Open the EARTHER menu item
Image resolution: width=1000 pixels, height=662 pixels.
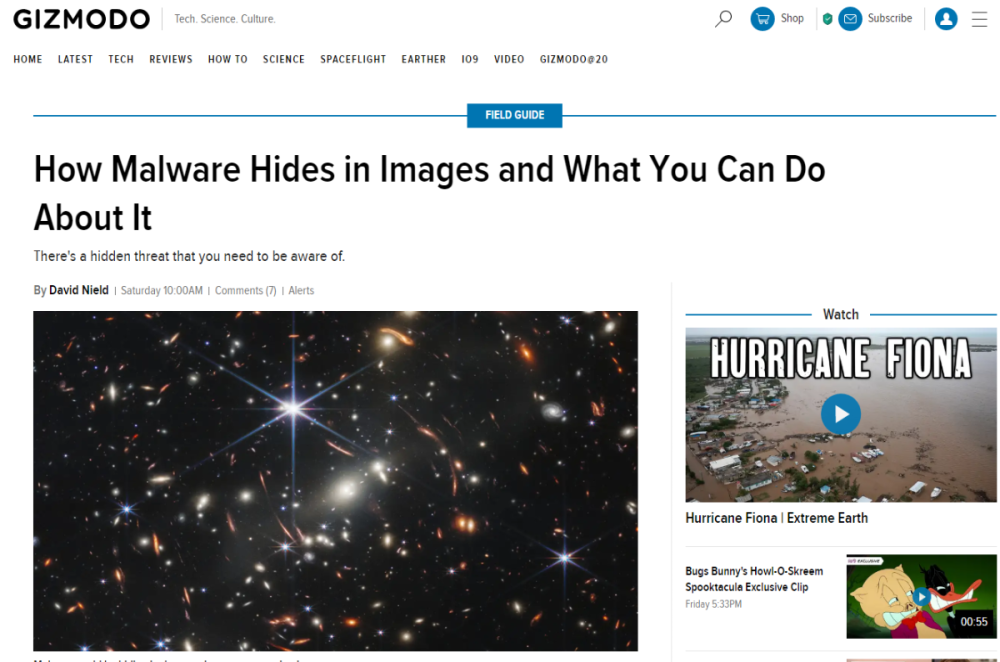click(x=423, y=59)
